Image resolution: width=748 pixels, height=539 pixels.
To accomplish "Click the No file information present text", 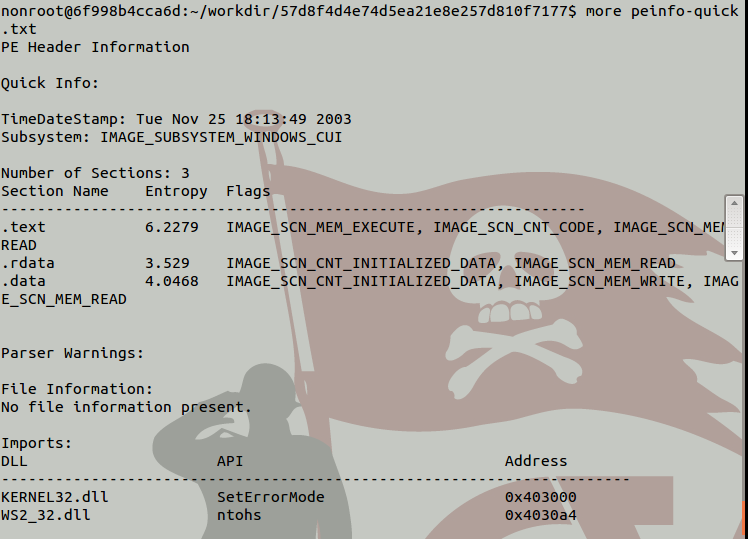I will 126,407.
